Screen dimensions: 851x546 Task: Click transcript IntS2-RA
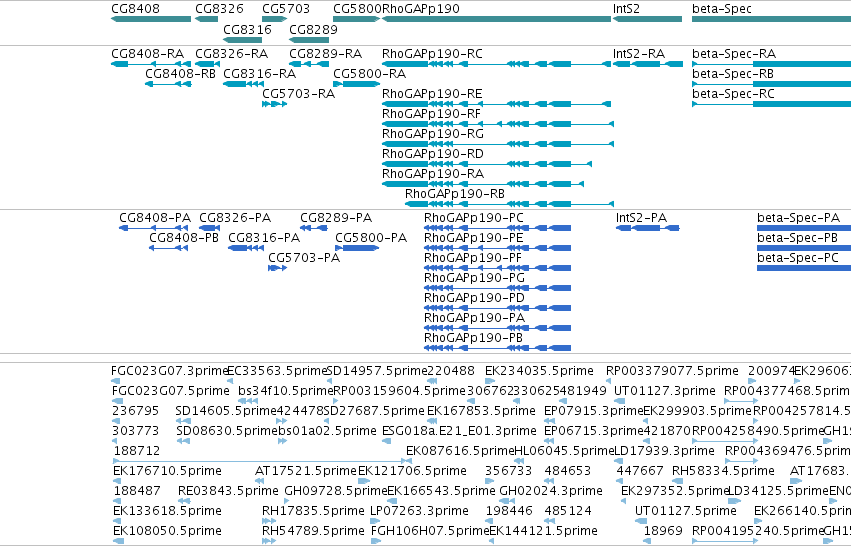[639, 54]
